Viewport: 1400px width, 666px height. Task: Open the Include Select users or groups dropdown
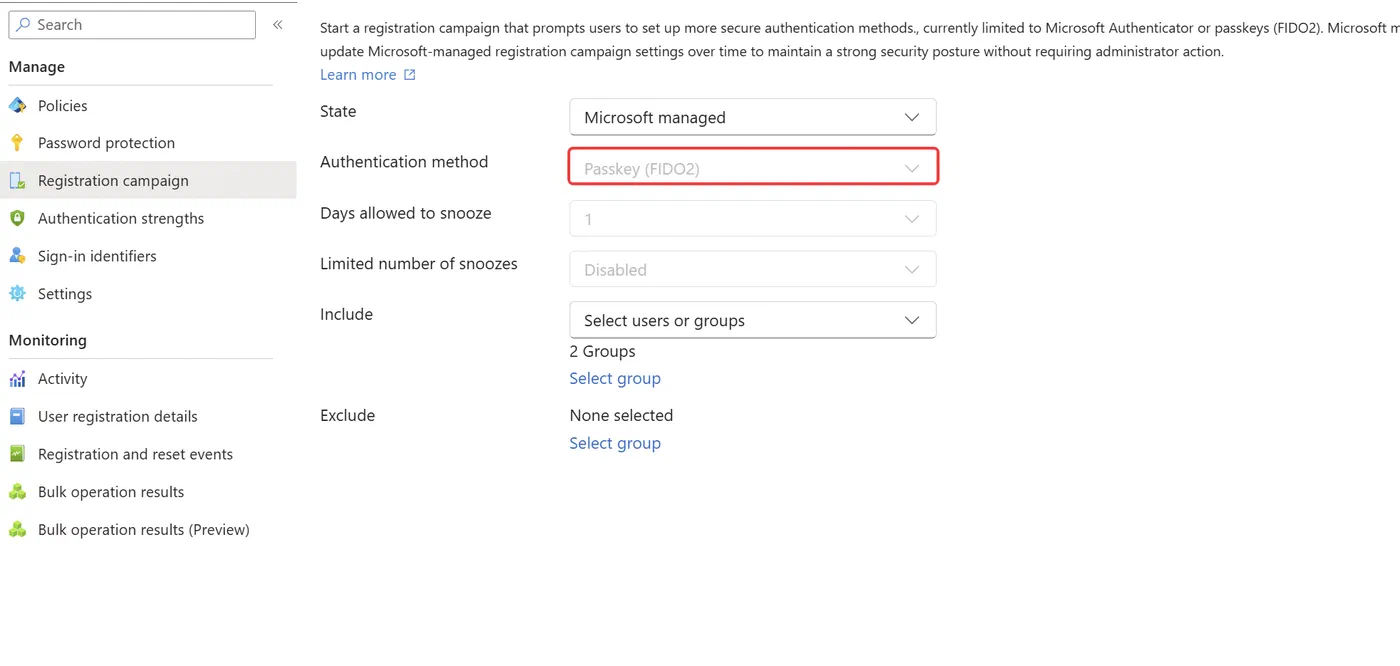click(x=753, y=320)
